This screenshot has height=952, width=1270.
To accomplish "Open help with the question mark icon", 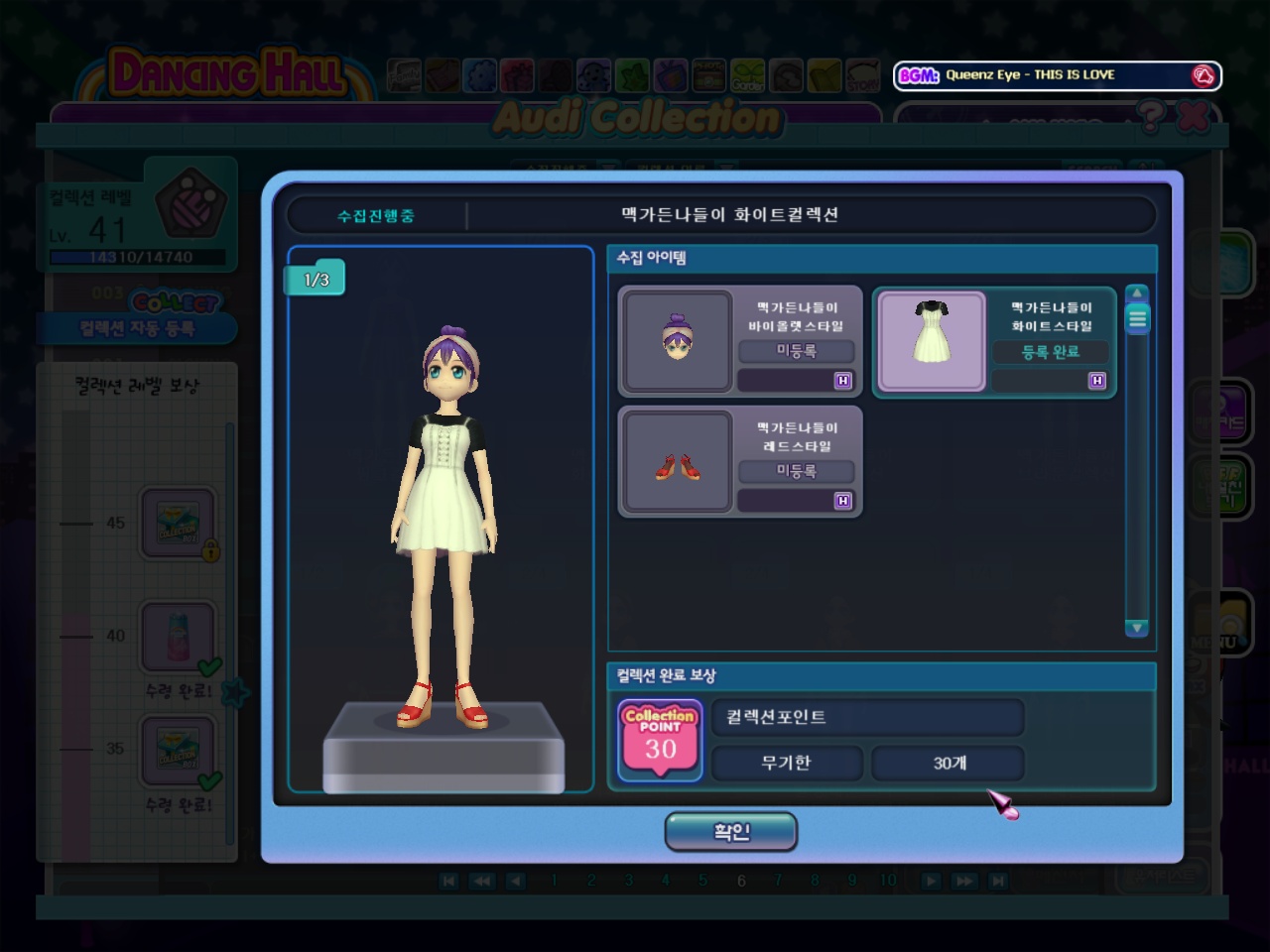I will pos(1151,117).
